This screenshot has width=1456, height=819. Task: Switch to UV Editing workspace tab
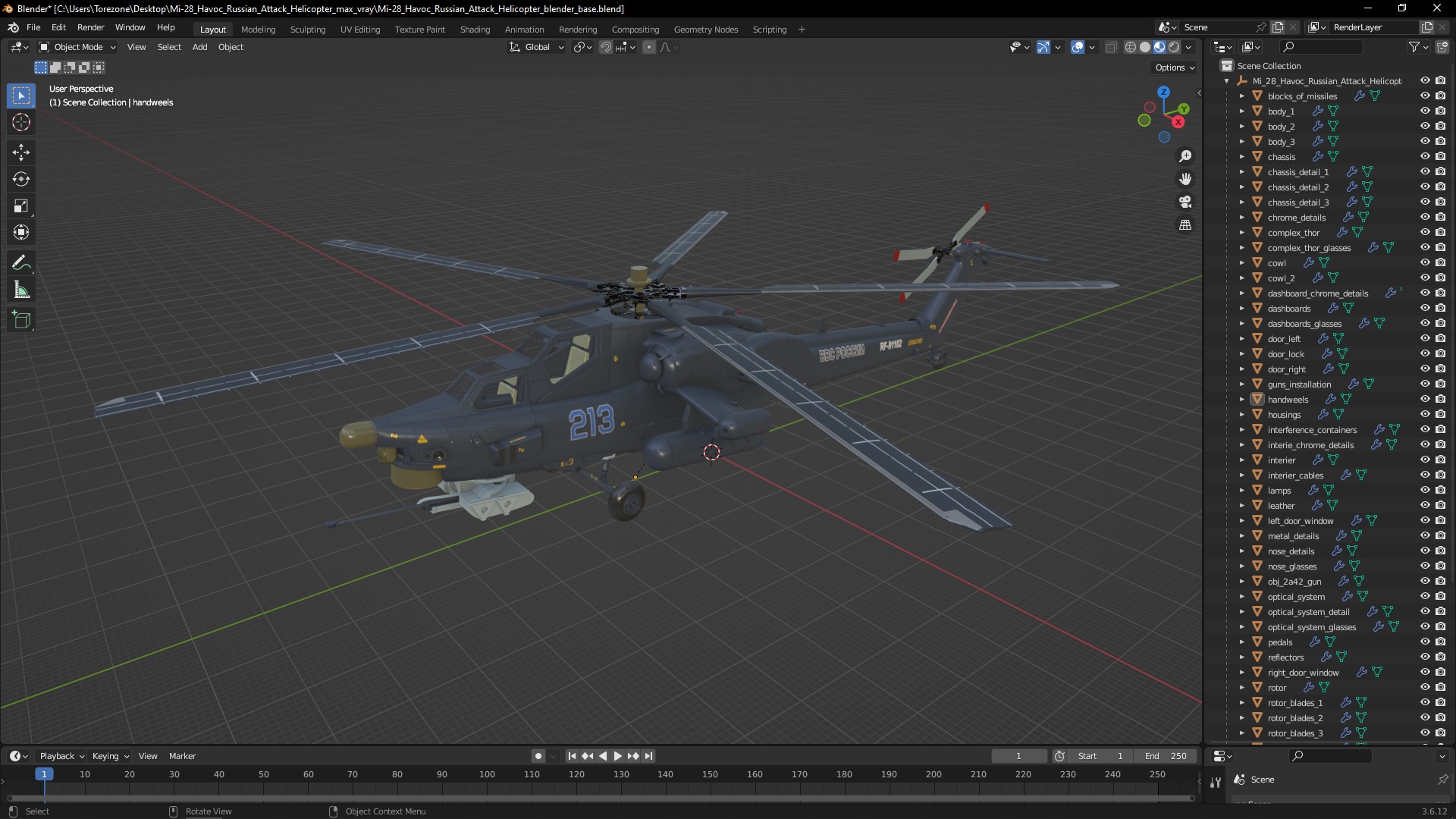pos(360,30)
